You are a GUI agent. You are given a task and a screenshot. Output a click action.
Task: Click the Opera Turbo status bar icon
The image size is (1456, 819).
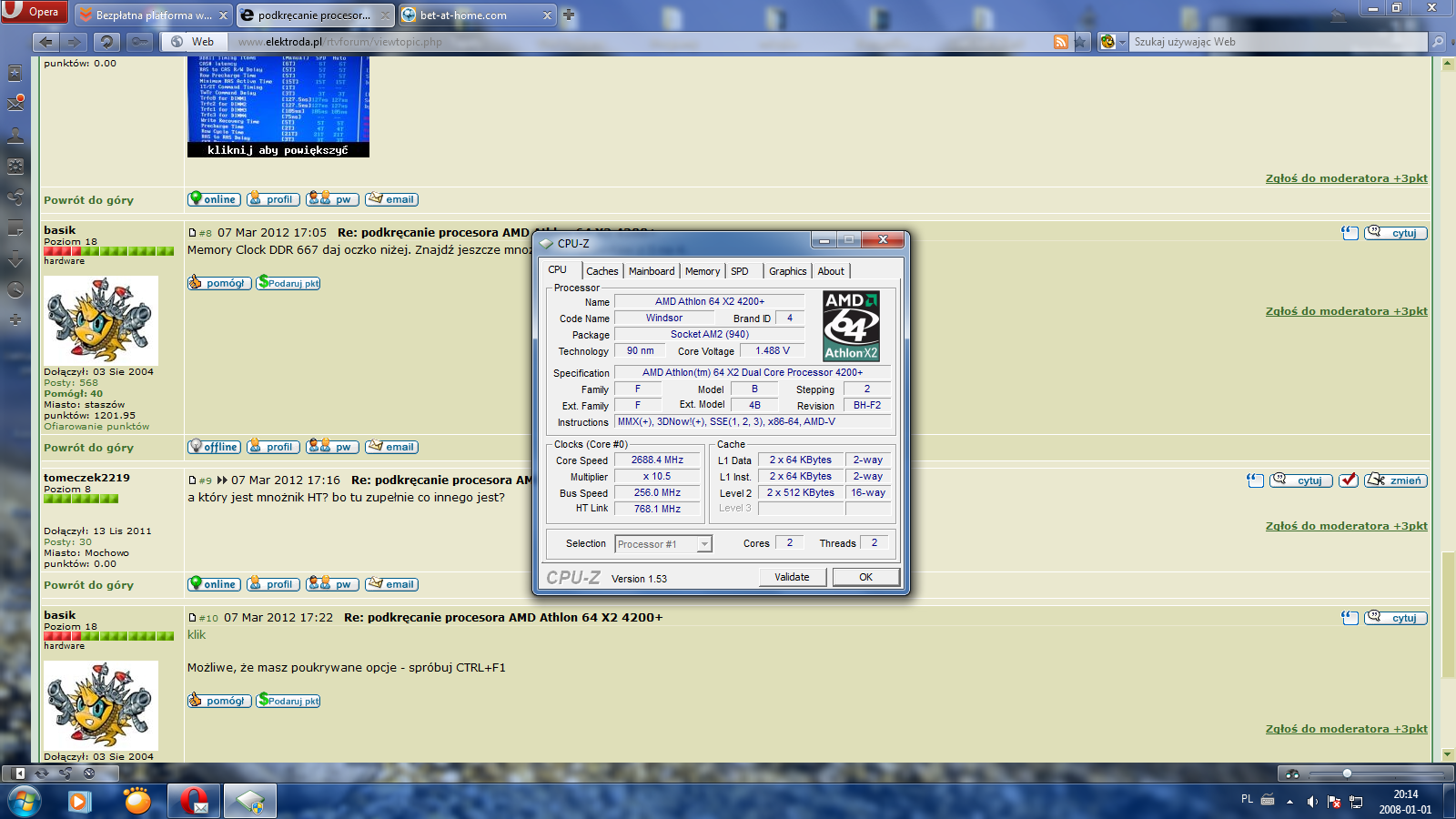pos(89,773)
